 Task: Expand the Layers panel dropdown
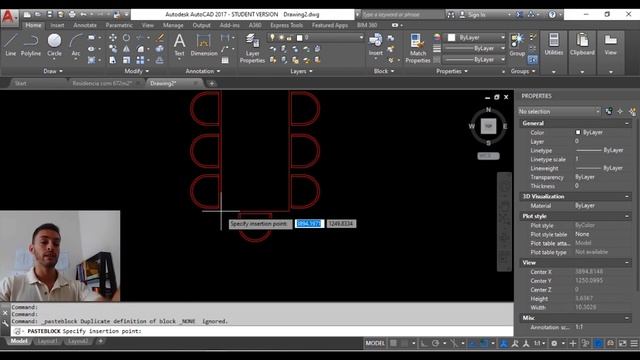[301, 71]
